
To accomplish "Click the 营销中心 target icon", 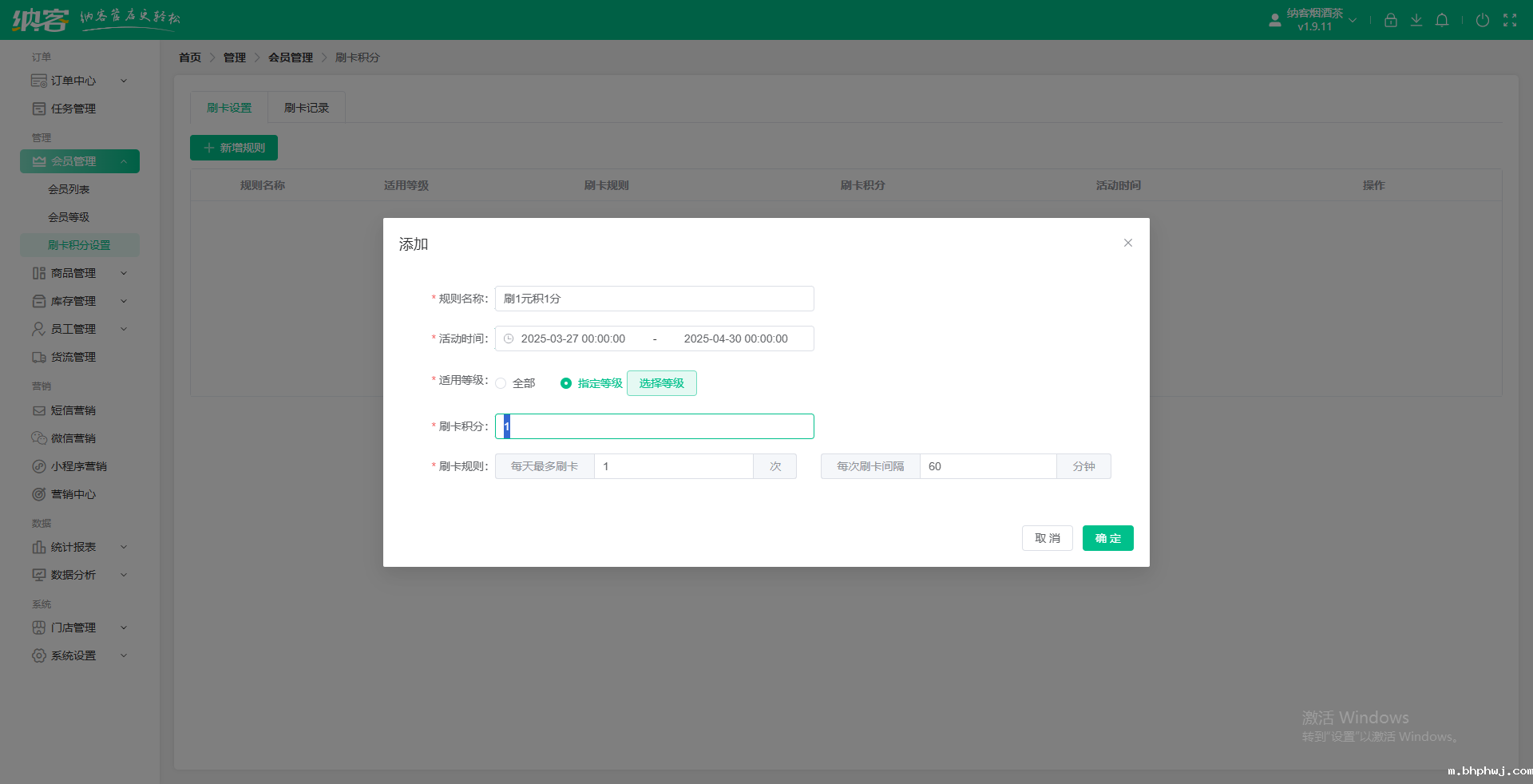I will [38, 494].
